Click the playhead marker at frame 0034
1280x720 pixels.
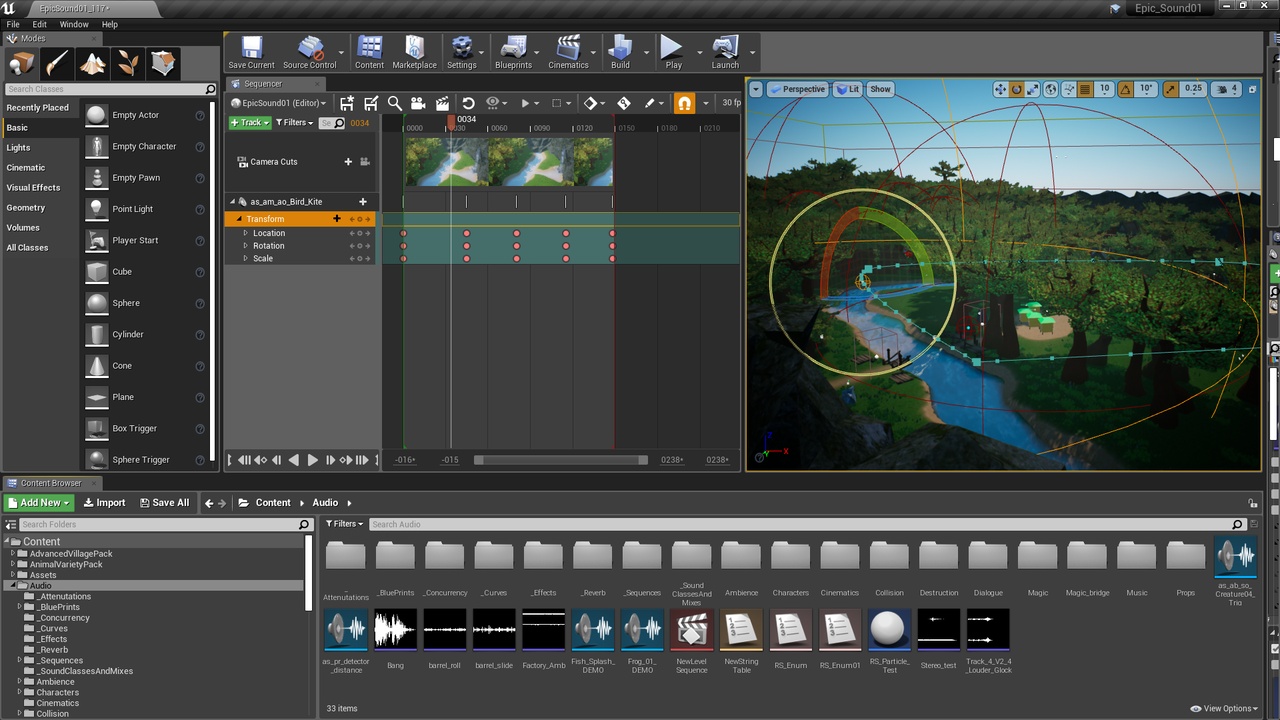pyautogui.click(x=452, y=122)
